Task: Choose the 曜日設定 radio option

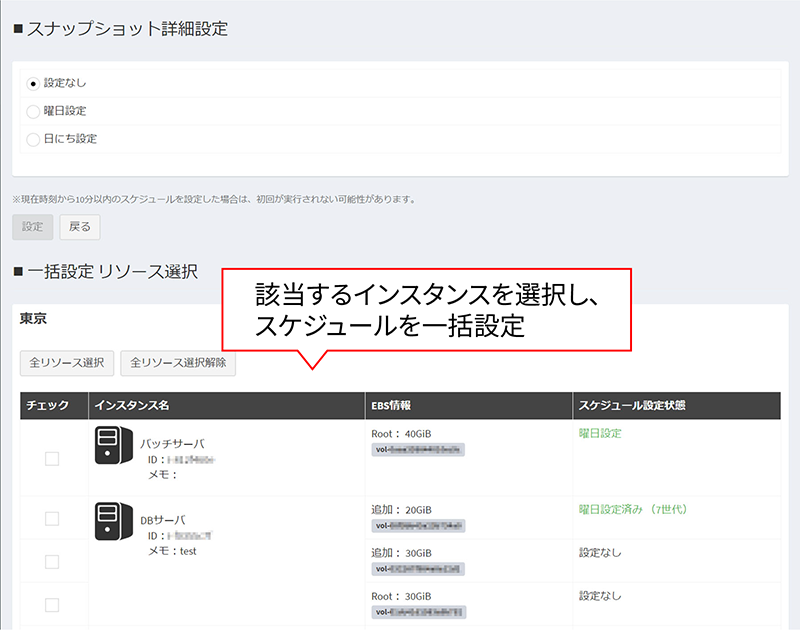Action: pyautogui.click(x=33, y=111)
